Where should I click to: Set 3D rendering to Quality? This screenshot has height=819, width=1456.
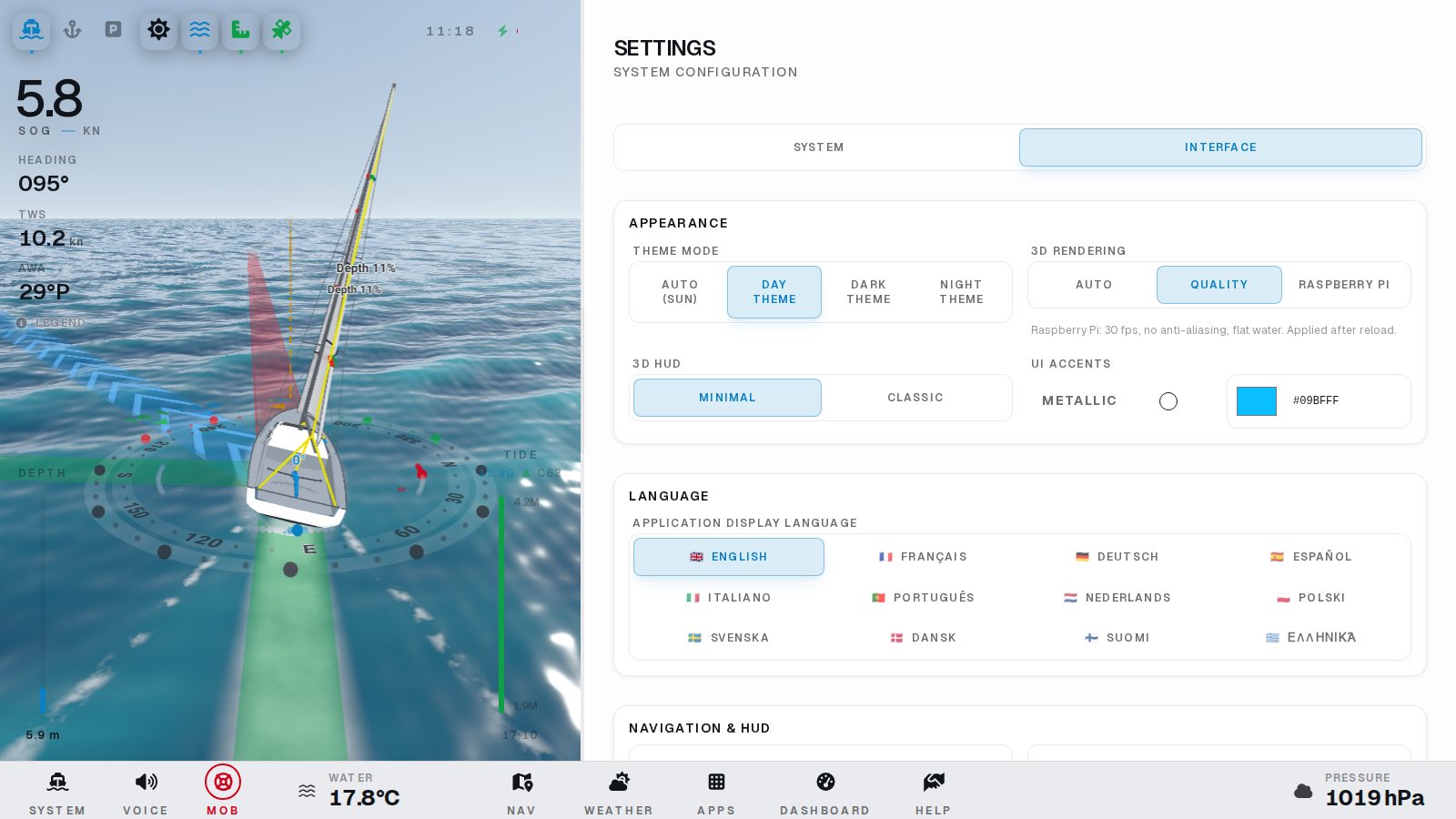pos(1219,285)
